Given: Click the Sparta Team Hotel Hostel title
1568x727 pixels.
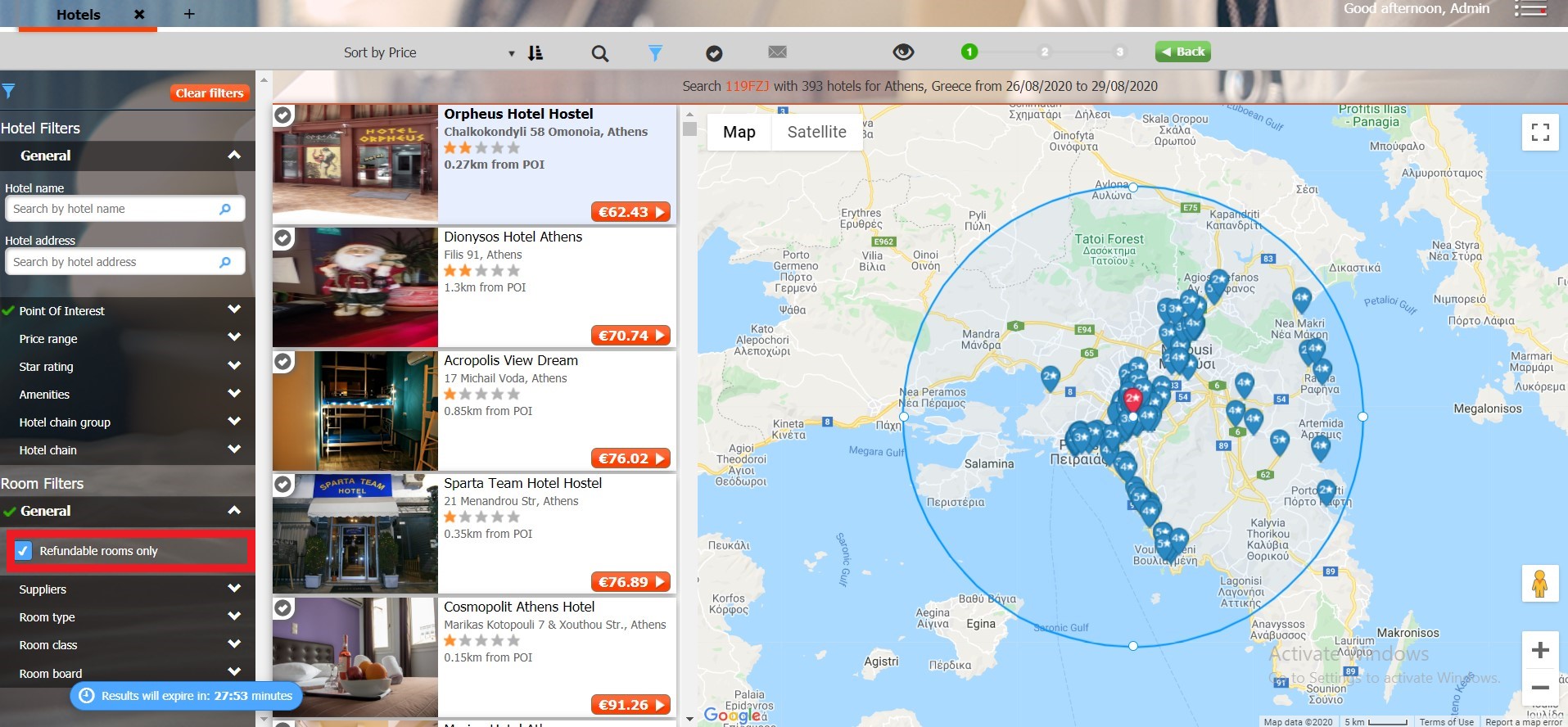Looking at the screenshot, I should point(523,483).
